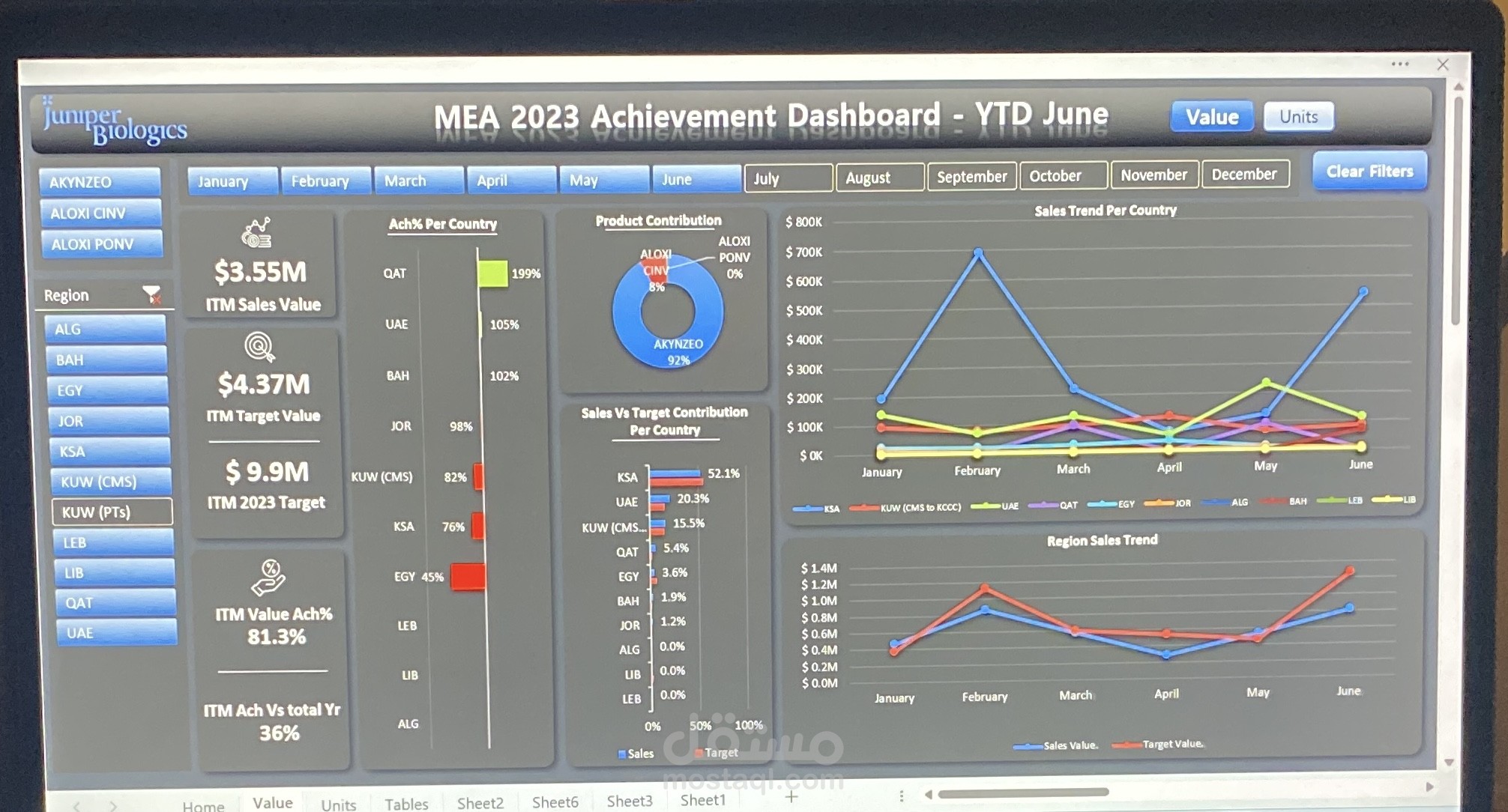This screenshot has width=1508, height=812.
Task: Select December in the month slicer
Action: [1246, 175]
